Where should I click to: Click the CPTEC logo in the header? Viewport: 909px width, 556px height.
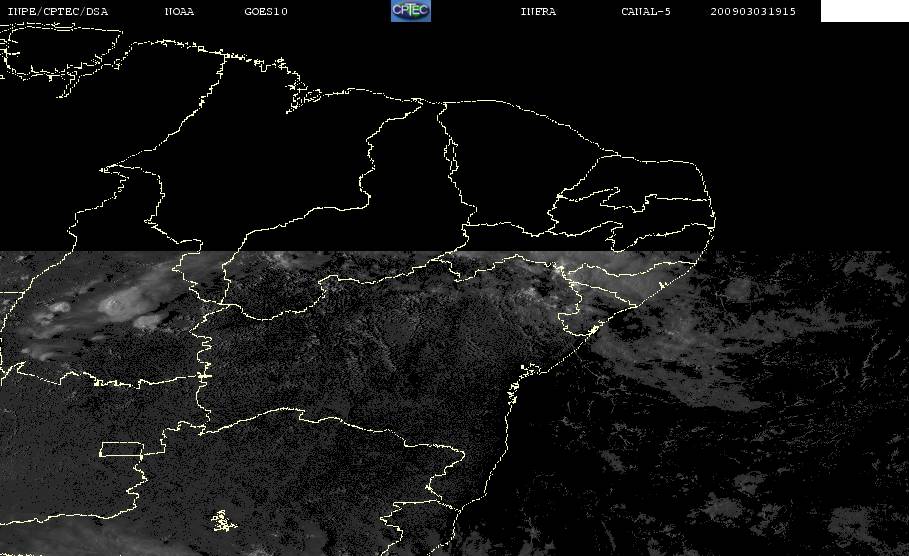(x=410, y=11)
